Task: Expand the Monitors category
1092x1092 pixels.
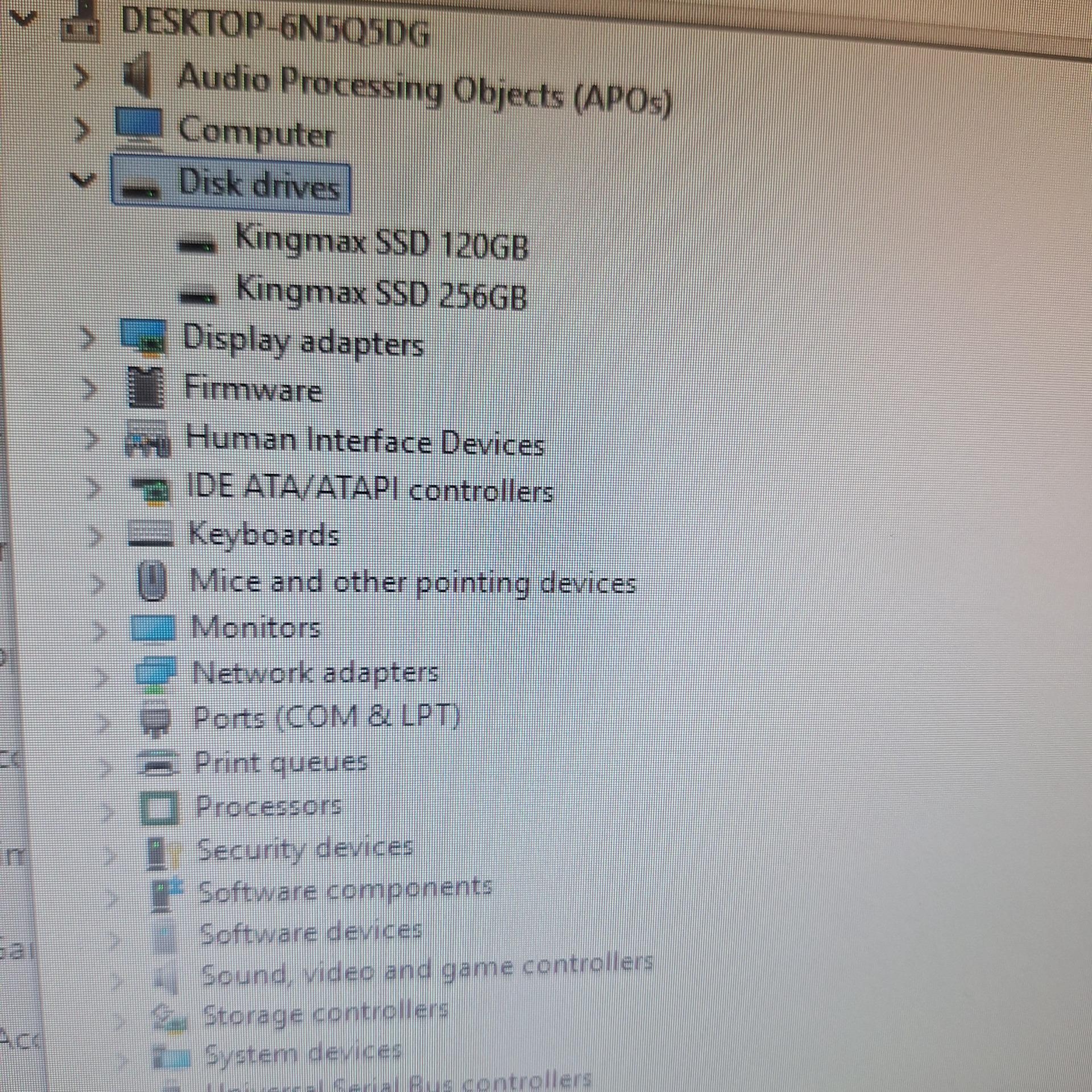Action: click(x=100, y=630)
